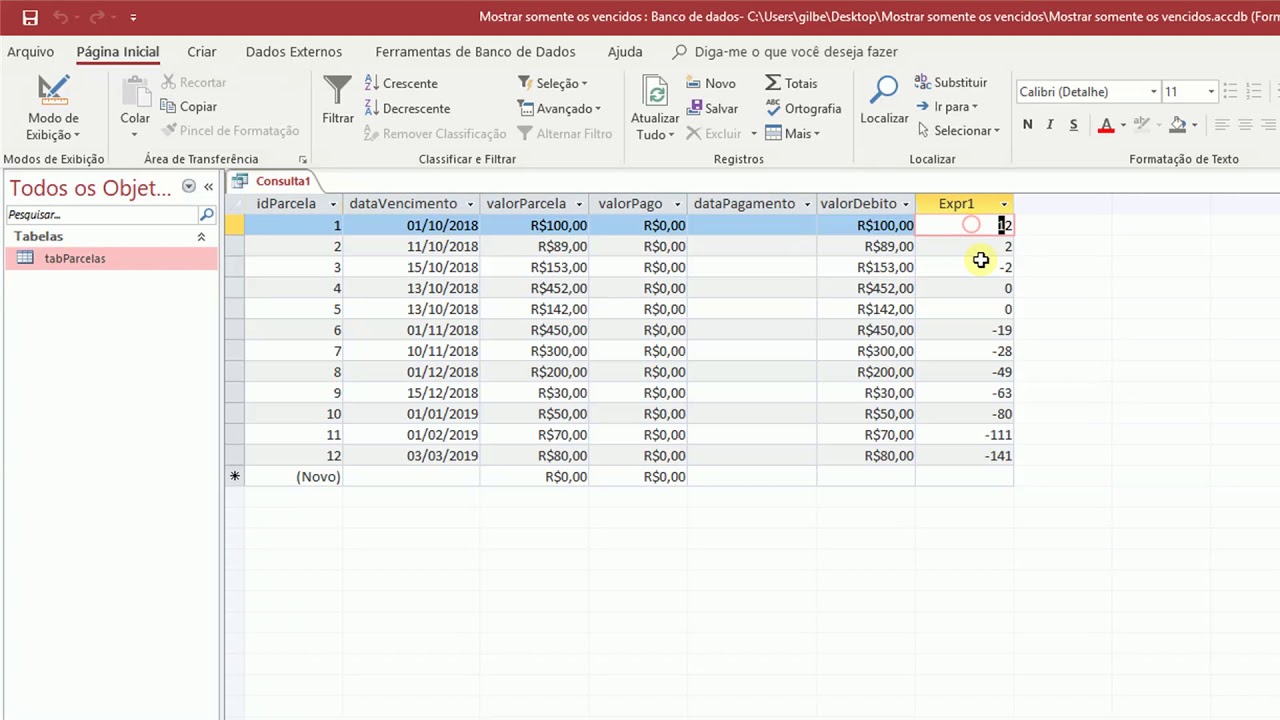The width and height of the screenshot is (1280, 720).
Task: Open the Selecionar dropdown
Action: click(957, 130)
